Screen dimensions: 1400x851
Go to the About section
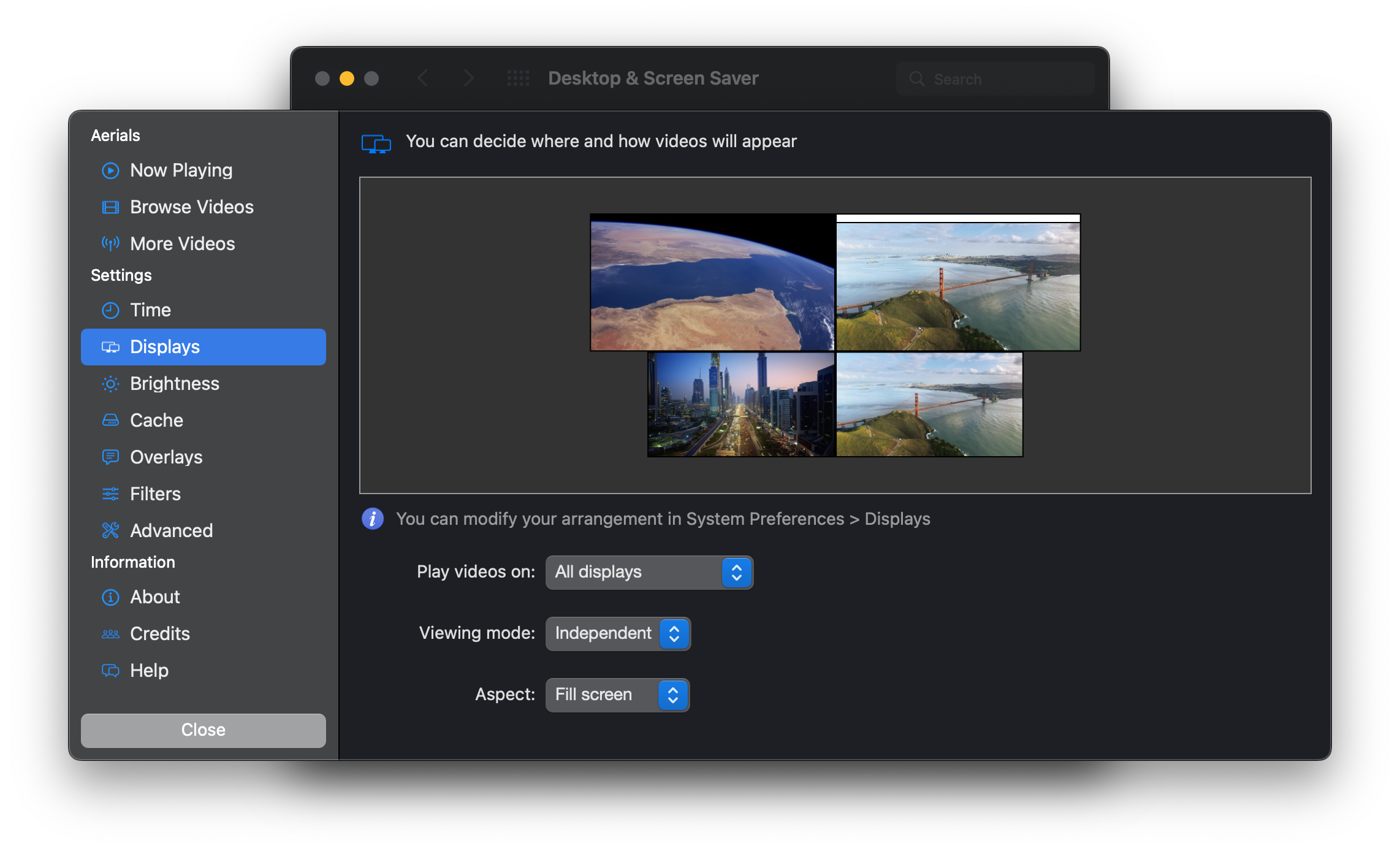(155, 597)
